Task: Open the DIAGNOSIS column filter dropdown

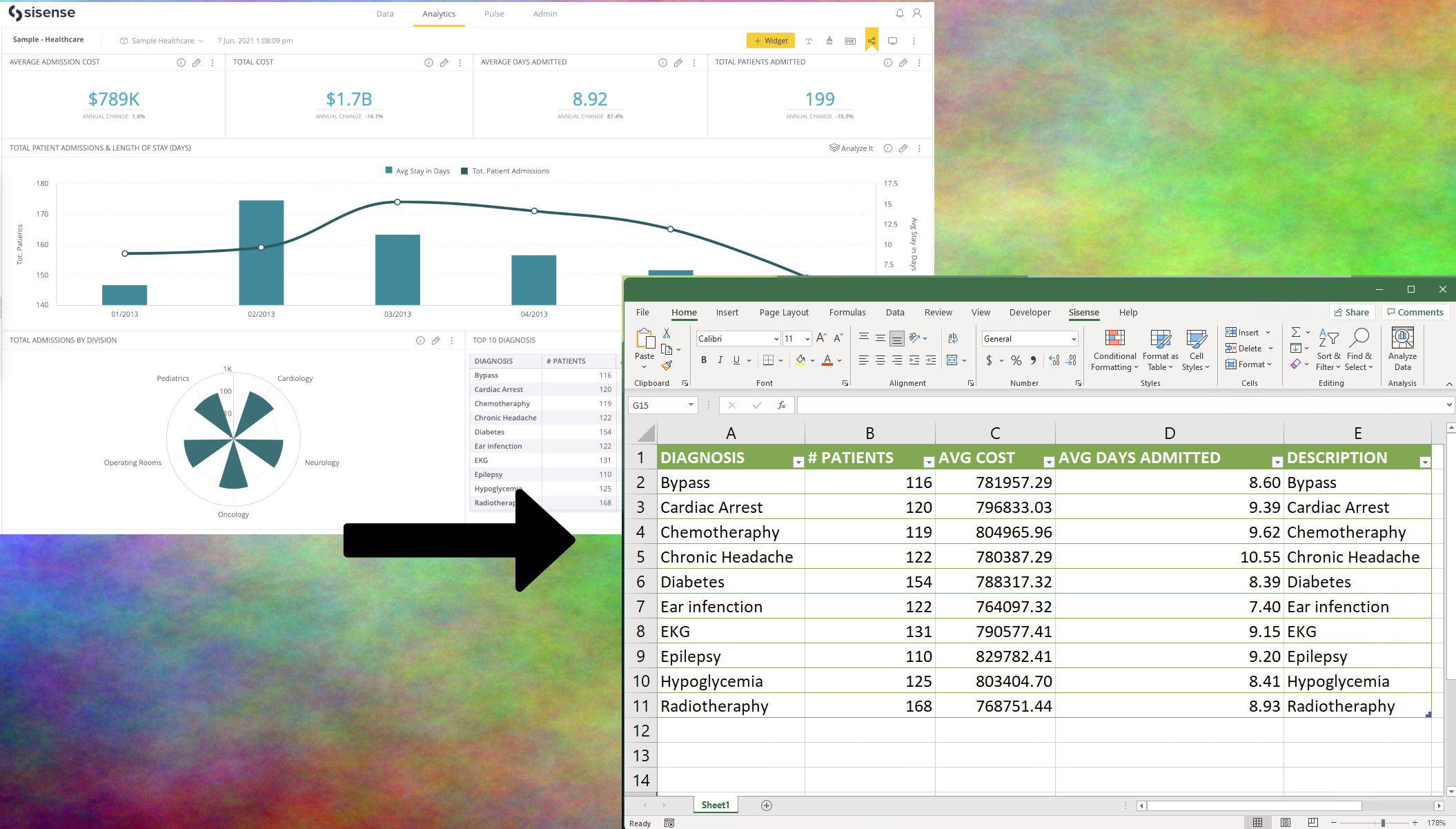Action: click(x=798, y=462)
